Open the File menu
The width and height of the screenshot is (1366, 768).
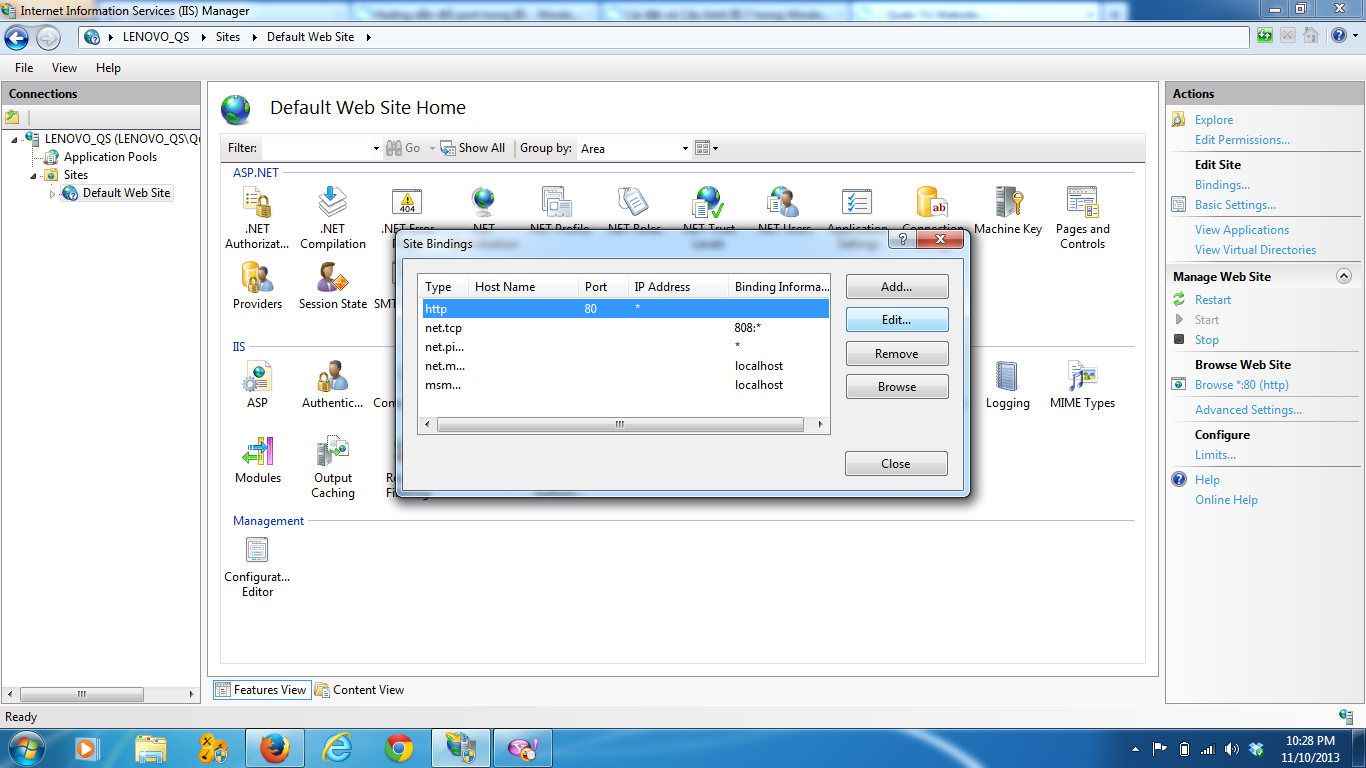pyautogui.click(x=24, y=68)
